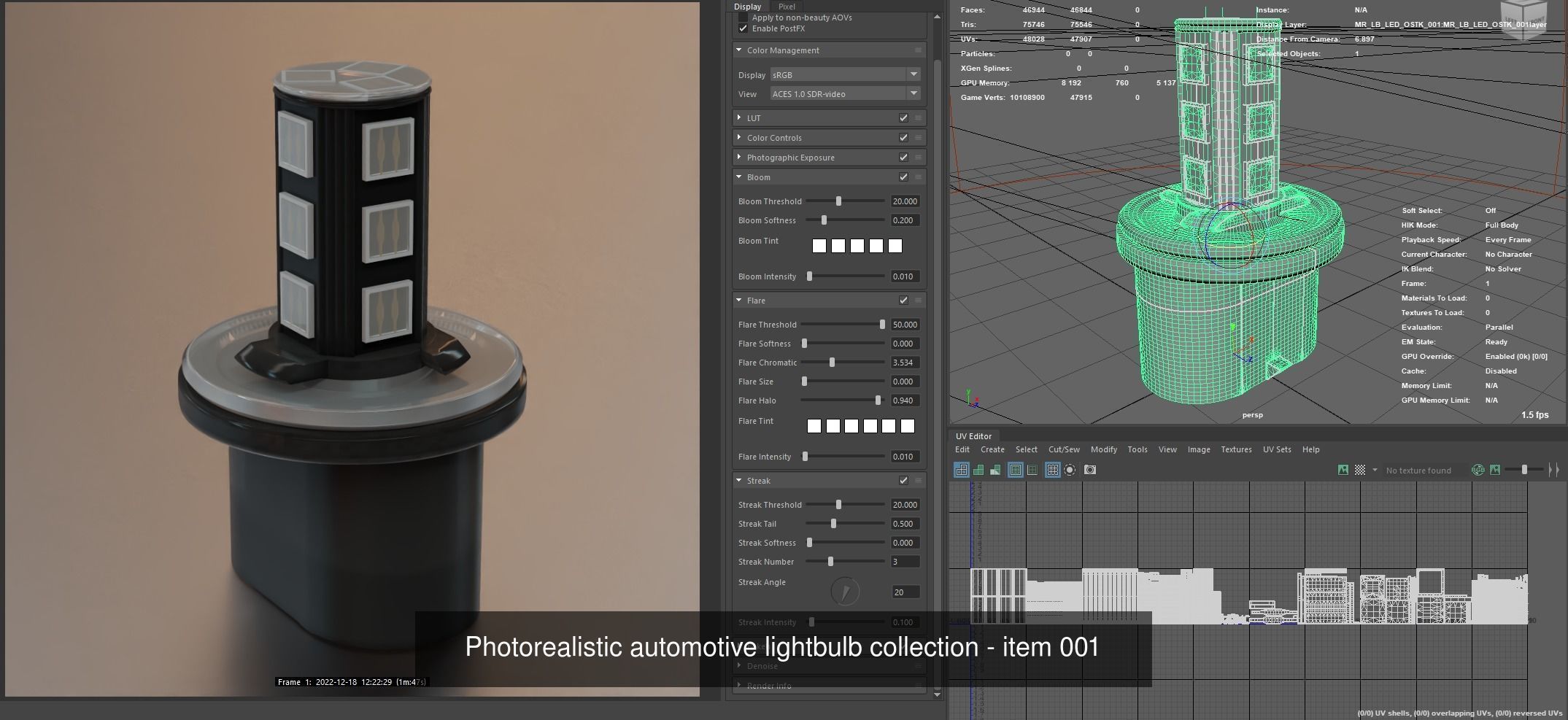Open the Textures menu in UV Editor

1236,449
